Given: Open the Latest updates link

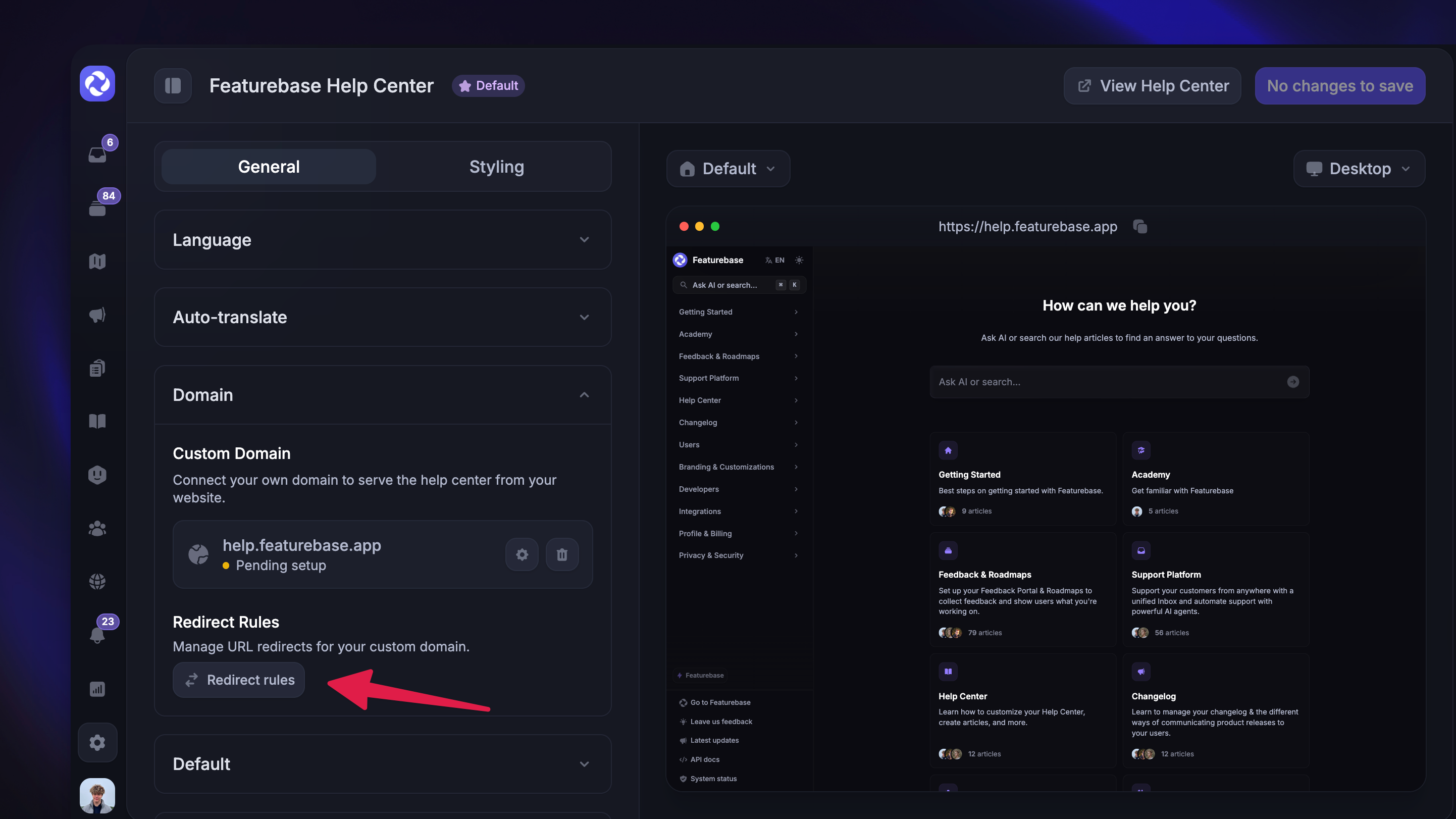Looking at the screenshot, I should (708, 740).
